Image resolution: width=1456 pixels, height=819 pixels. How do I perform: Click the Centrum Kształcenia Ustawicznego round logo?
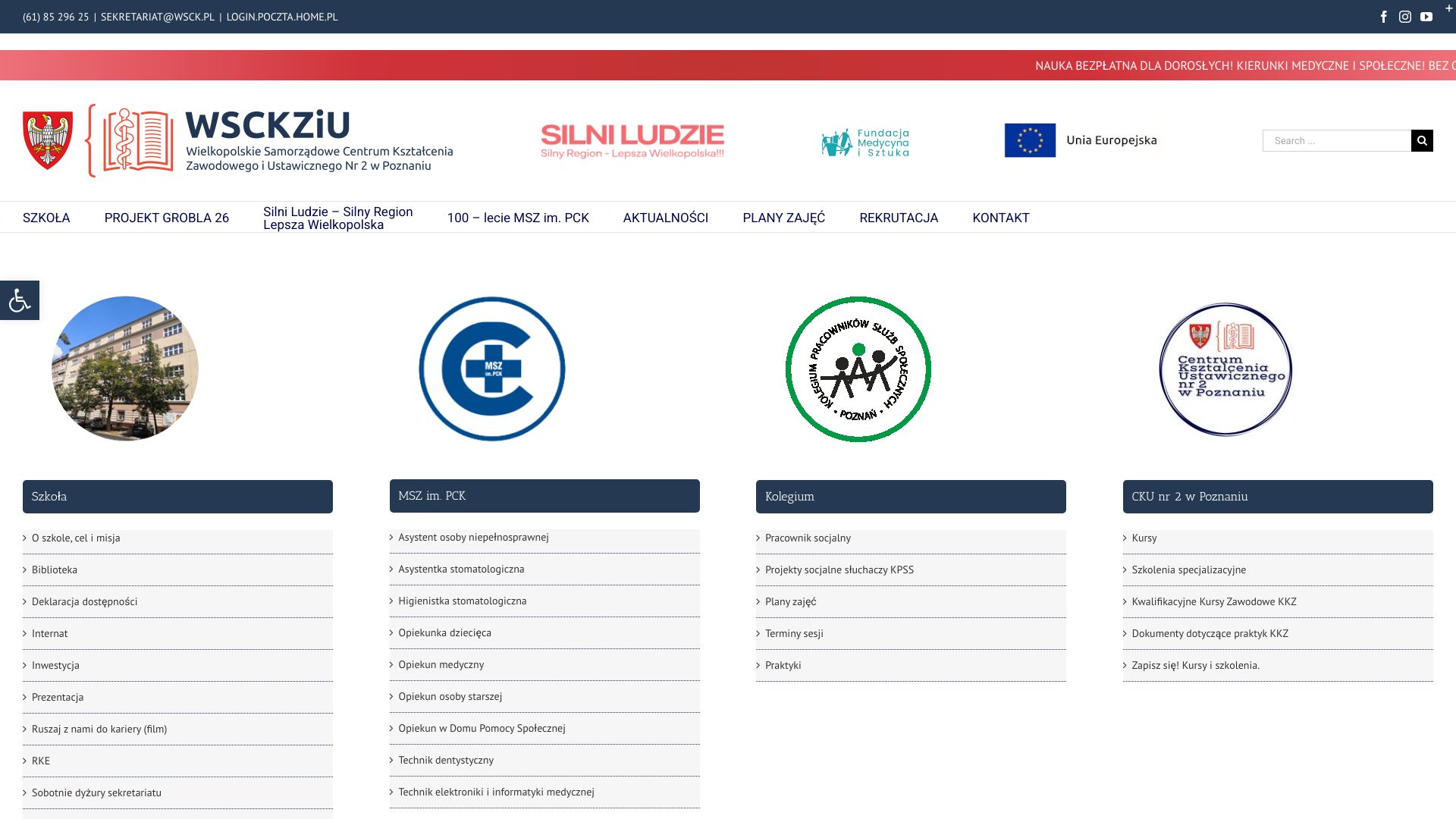(1225, 369)
